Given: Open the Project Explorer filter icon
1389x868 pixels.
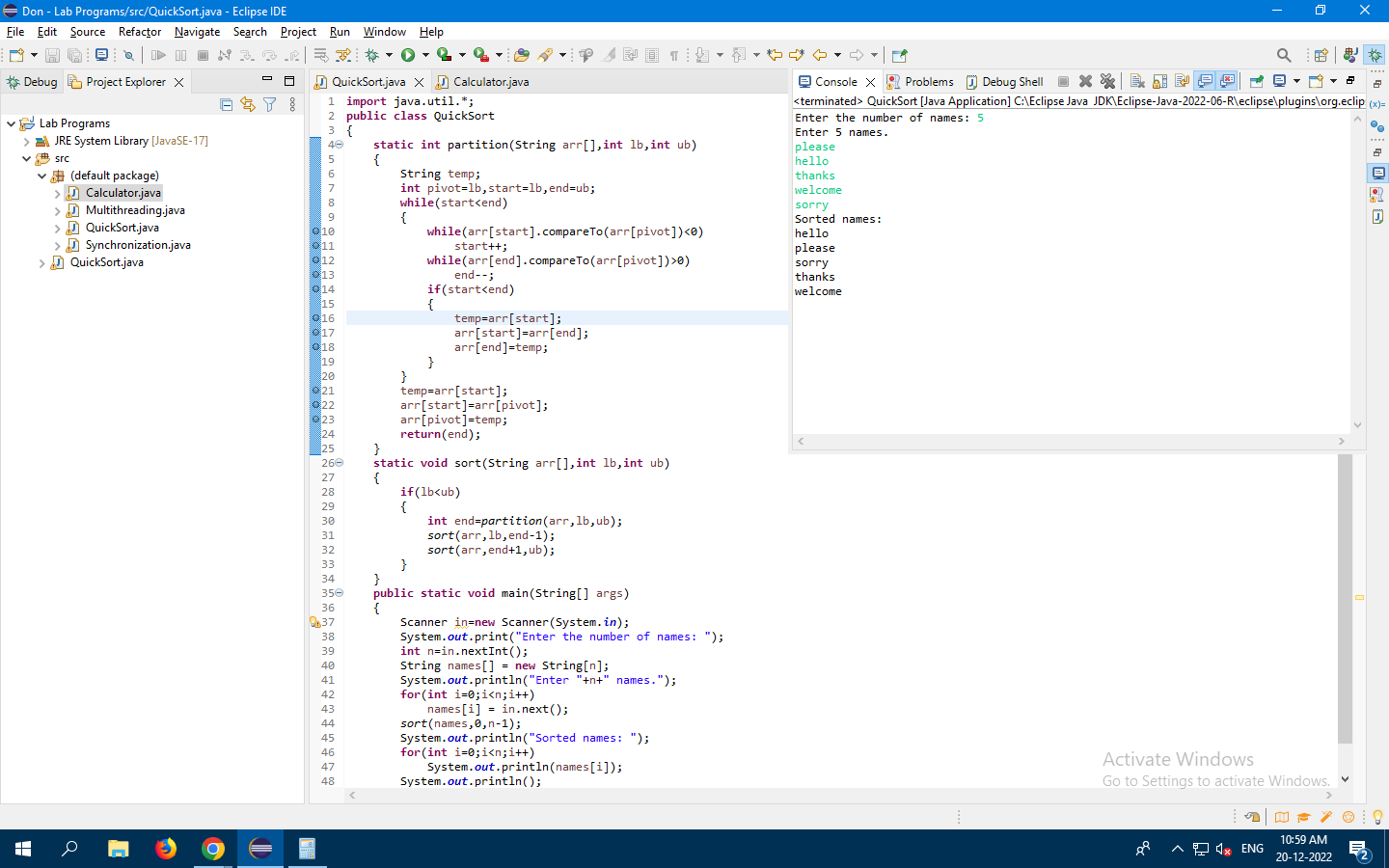Looking at the screenshot, I should tap(270, 104).
